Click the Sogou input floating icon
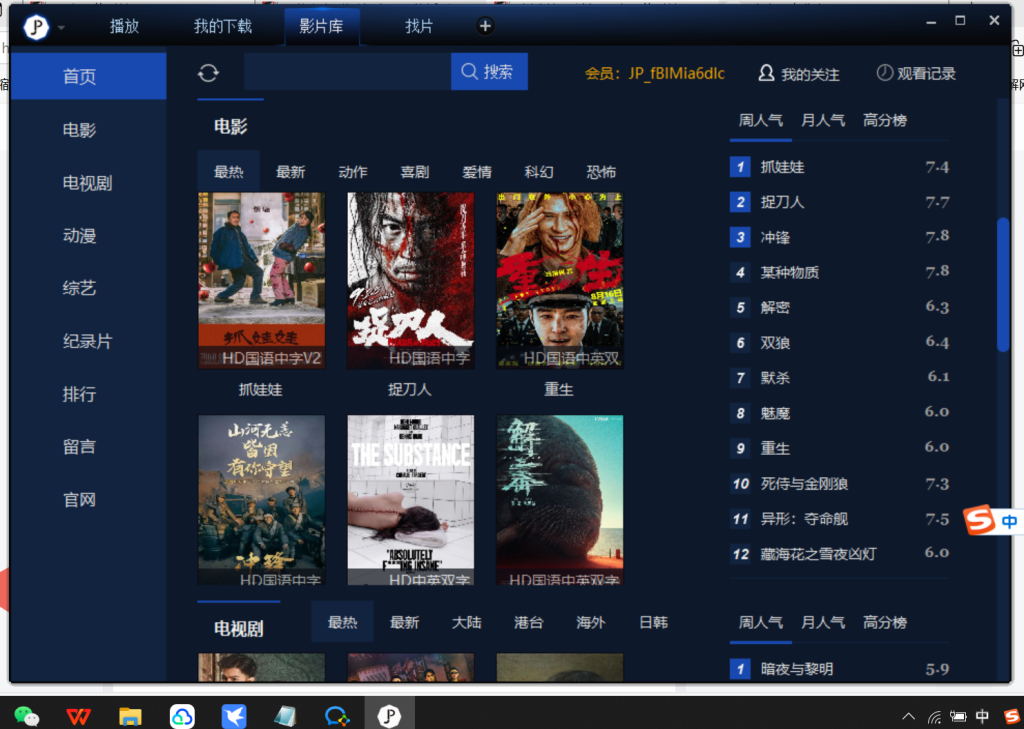 [980, 521]
